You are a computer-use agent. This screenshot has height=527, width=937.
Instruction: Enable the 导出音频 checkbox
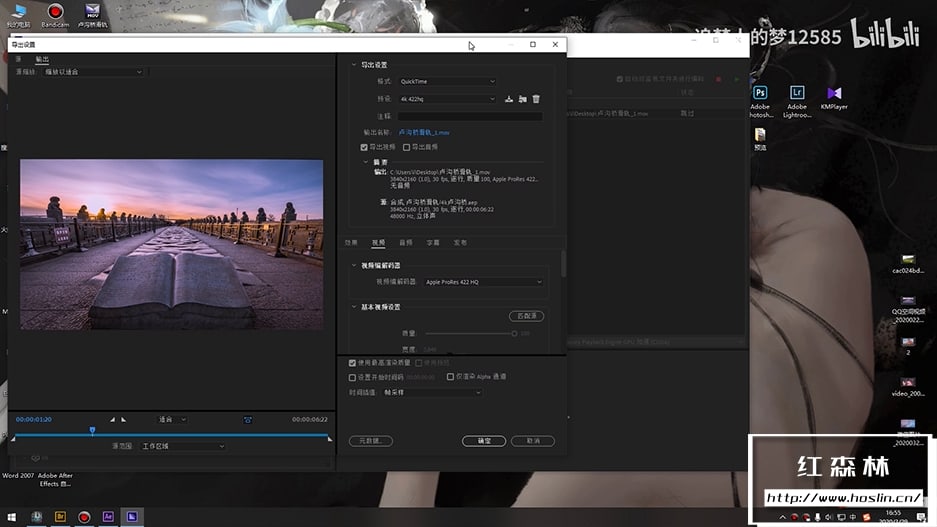[x=406, y=147]
